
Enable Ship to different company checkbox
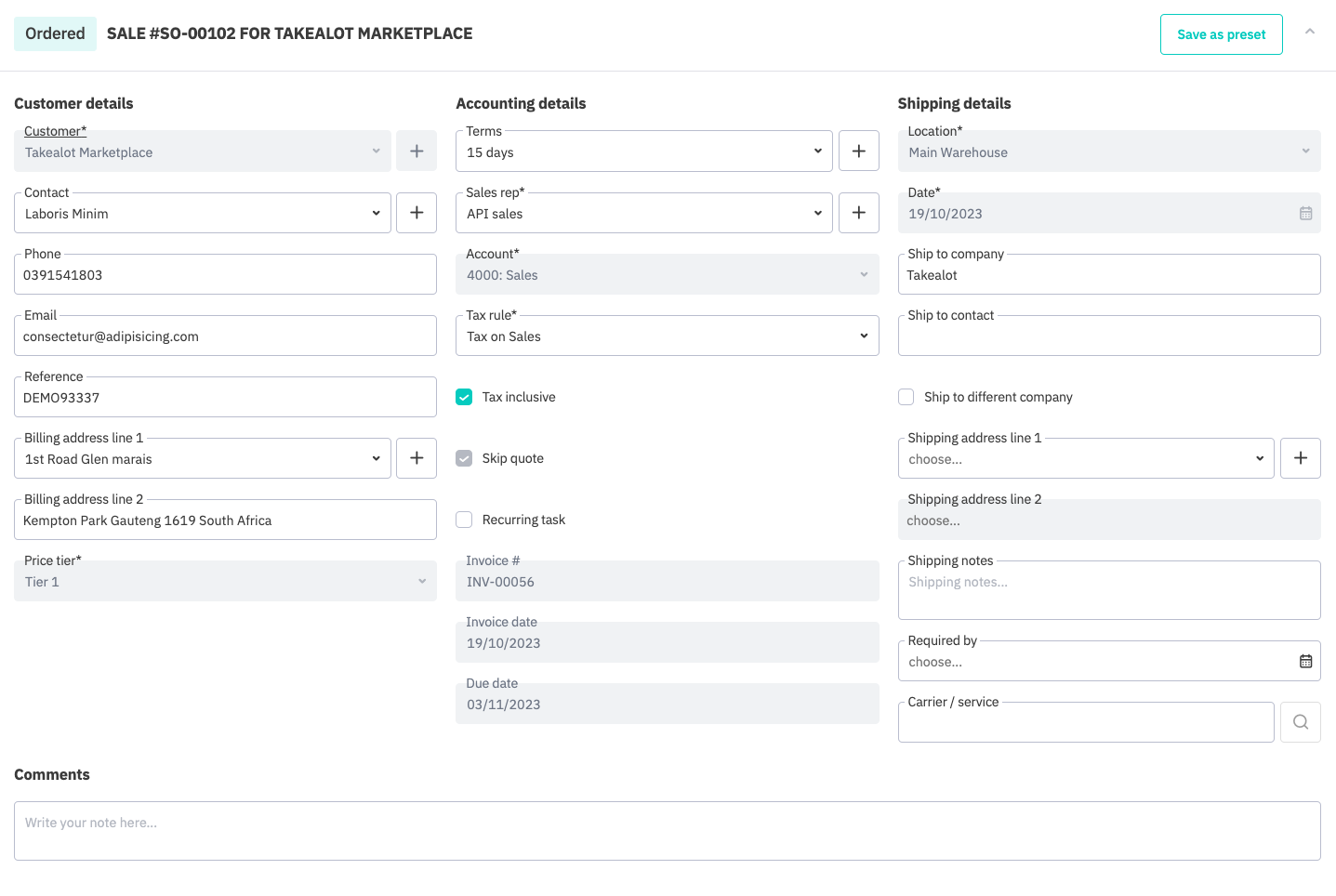pos(906,397)
